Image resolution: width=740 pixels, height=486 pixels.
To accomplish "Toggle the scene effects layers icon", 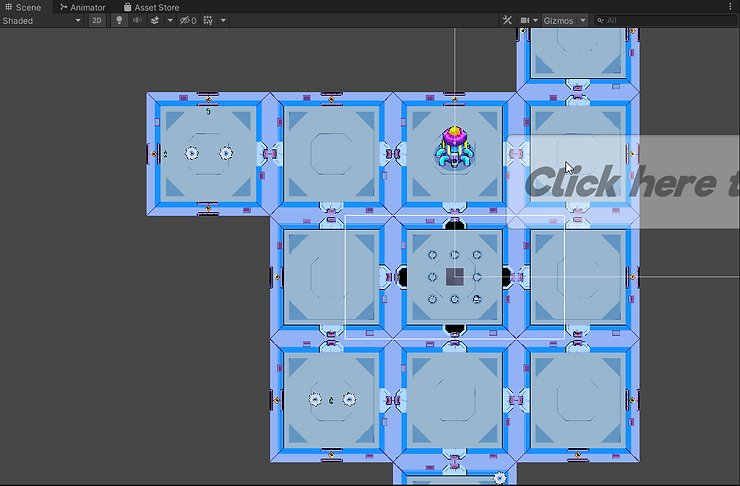I will tap(154, 20).
